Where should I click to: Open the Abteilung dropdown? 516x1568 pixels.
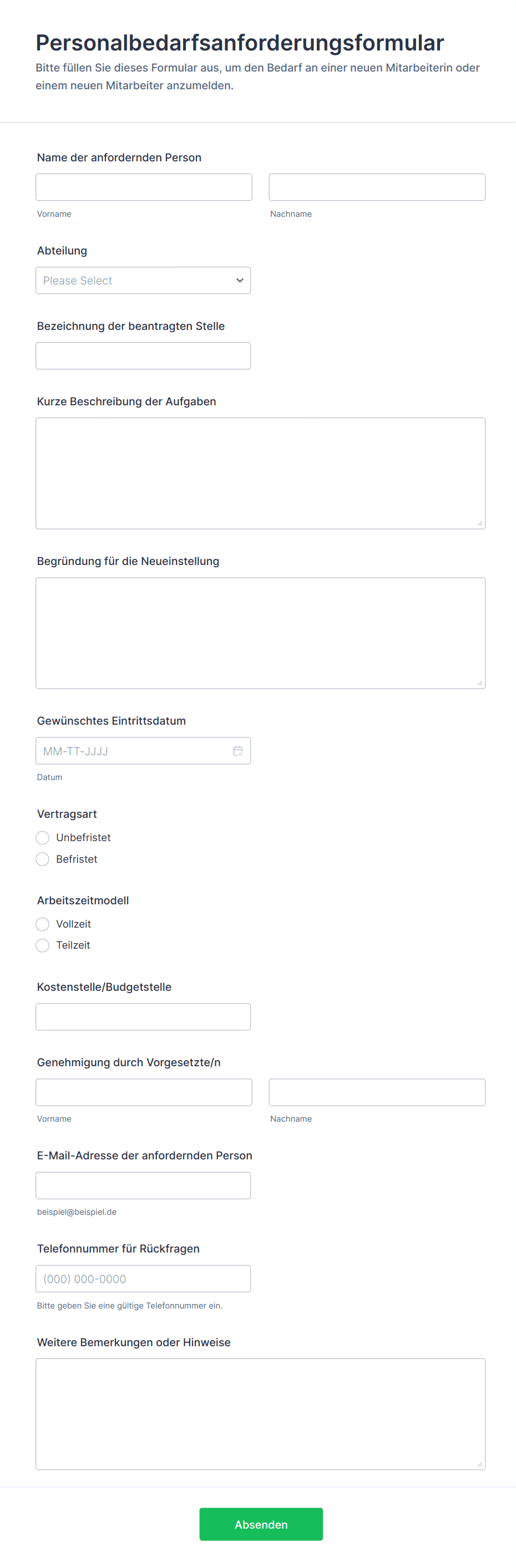click(143, 281)
